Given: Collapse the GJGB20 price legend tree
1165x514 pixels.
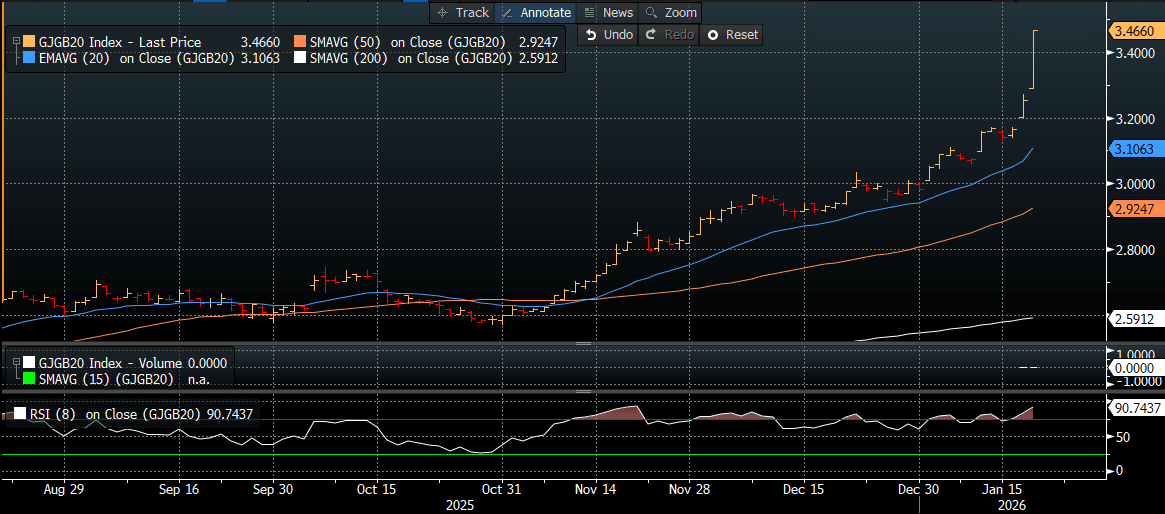Looking at the screenshot, I should 16,42.
